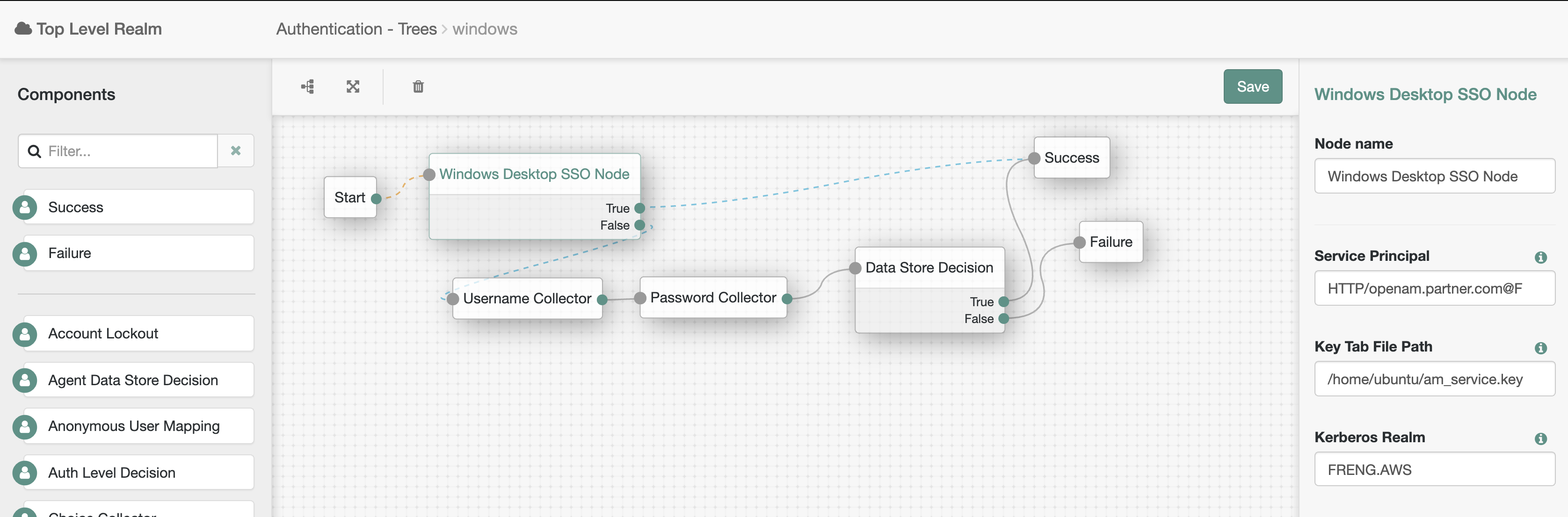The image size is (1568, 517).
Task: Click the auto-layout tree icon in toolbar
Action: tap(308, 87)
